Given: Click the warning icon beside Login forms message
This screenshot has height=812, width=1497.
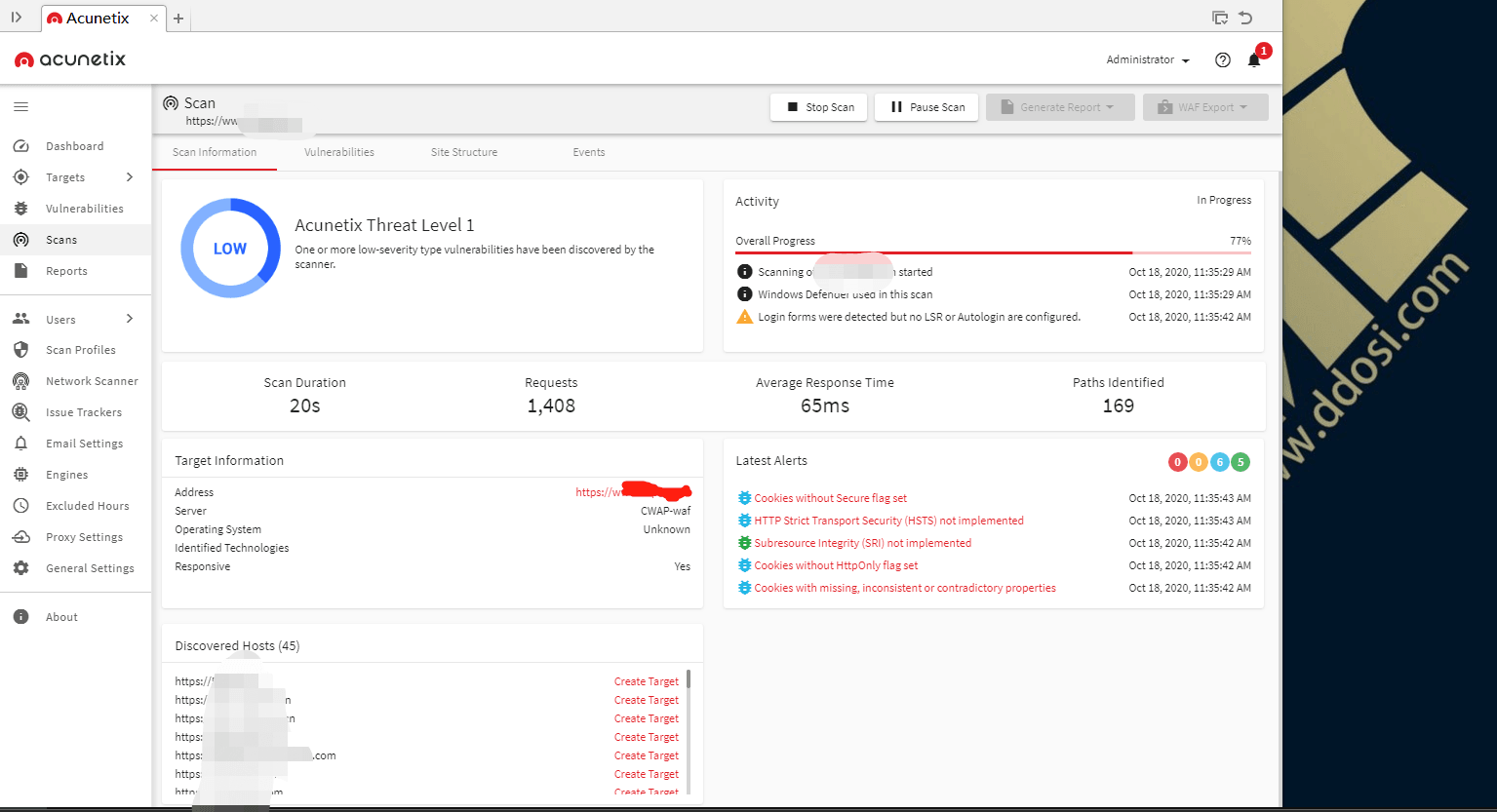Looking at the screenshot, I should pyautogui.click(x=745, y=317).
